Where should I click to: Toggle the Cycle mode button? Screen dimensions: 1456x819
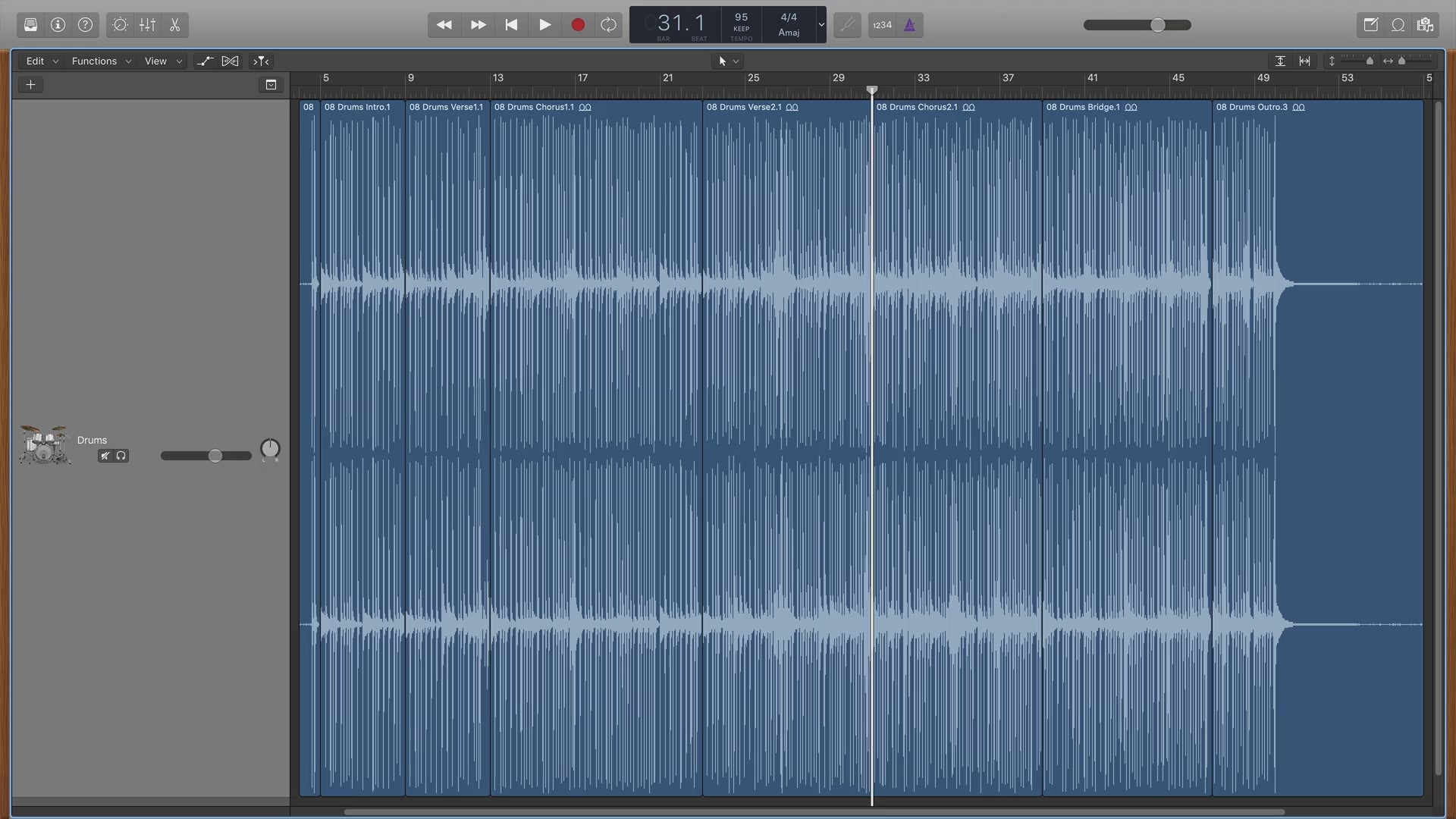click(x=608, y=25)
